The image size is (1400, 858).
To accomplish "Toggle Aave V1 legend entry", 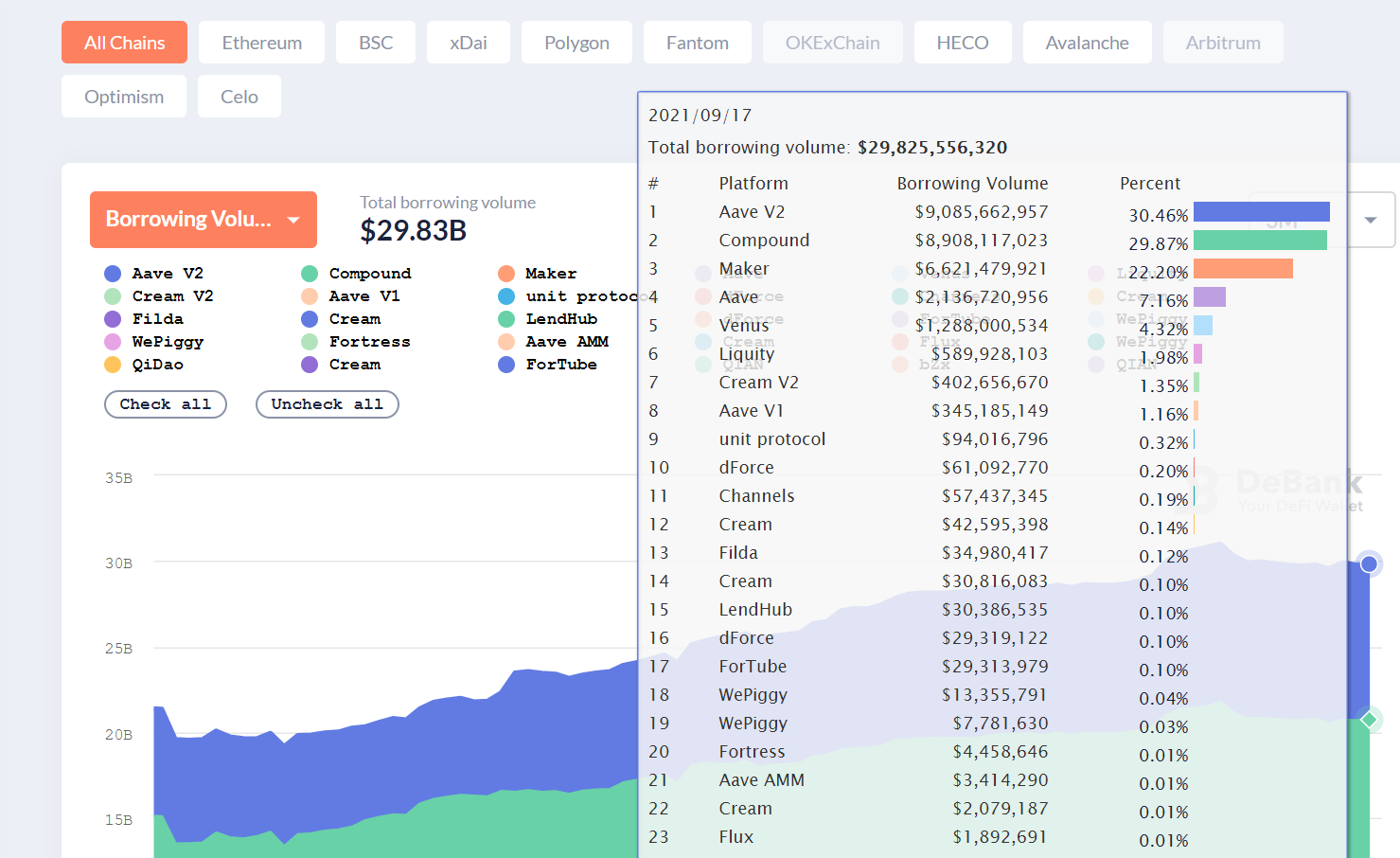I will (x=351, y=296).
